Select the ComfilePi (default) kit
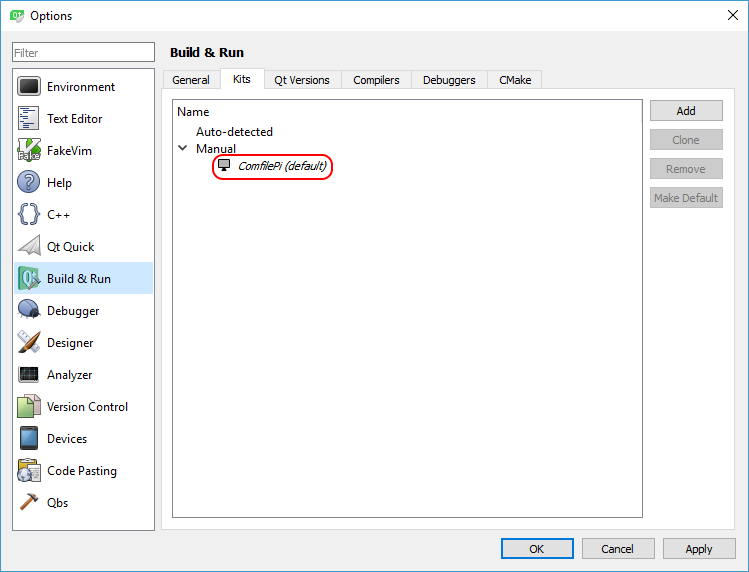Screen dimensions: 749x572 [281, 166]
